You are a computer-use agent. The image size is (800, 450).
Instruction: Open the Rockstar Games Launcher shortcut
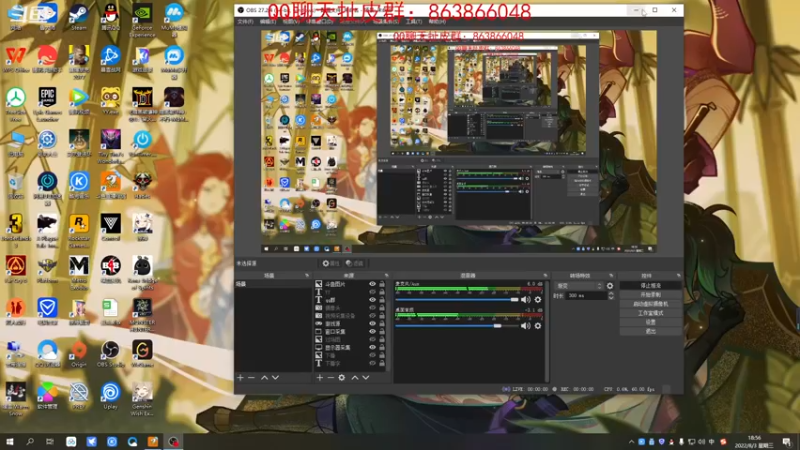point(79,231)
